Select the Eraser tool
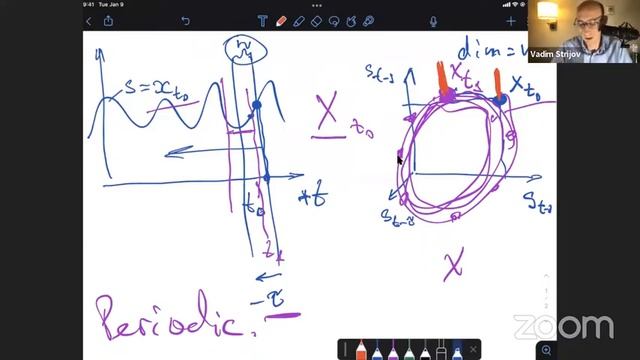The width and height of the screenshot is (640, 360). (x=316, y=21)
